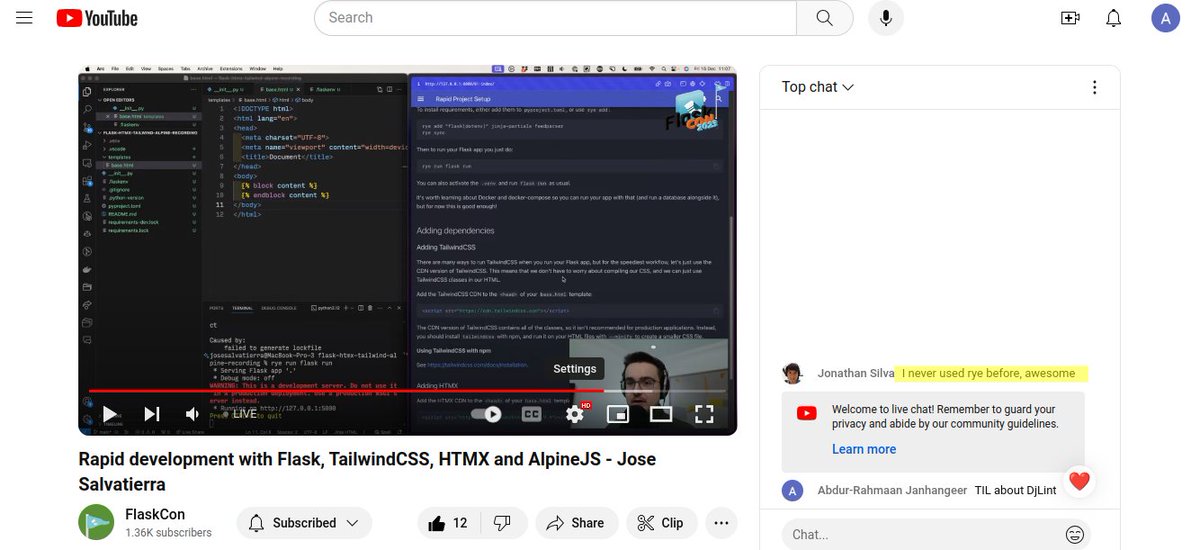Start voice search with microphone icon
Screen dimensions: 1200x550
coord(885,18)
